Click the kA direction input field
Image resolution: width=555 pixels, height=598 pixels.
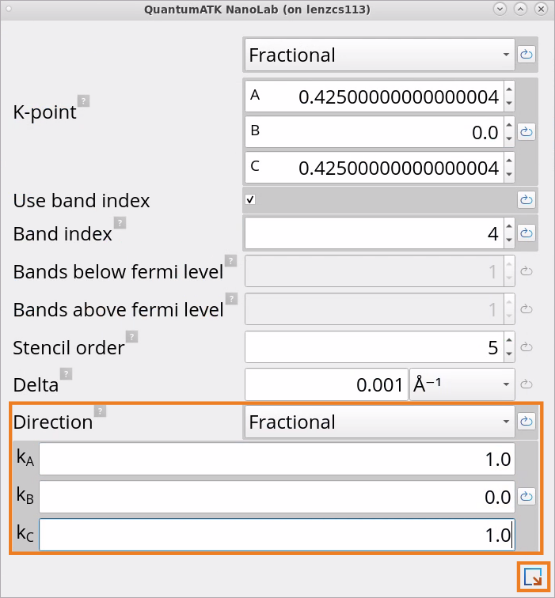pos(277,459)
